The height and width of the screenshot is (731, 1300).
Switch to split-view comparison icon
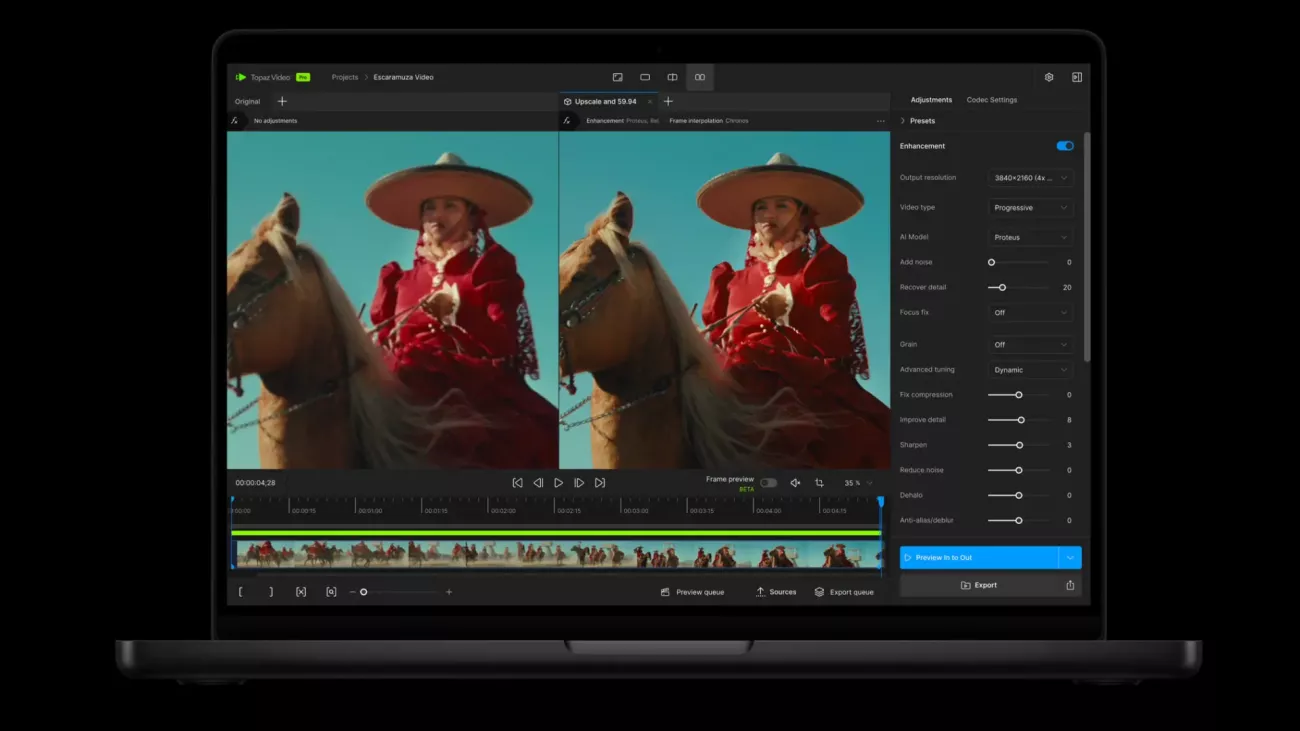click(x=672, y=77)
